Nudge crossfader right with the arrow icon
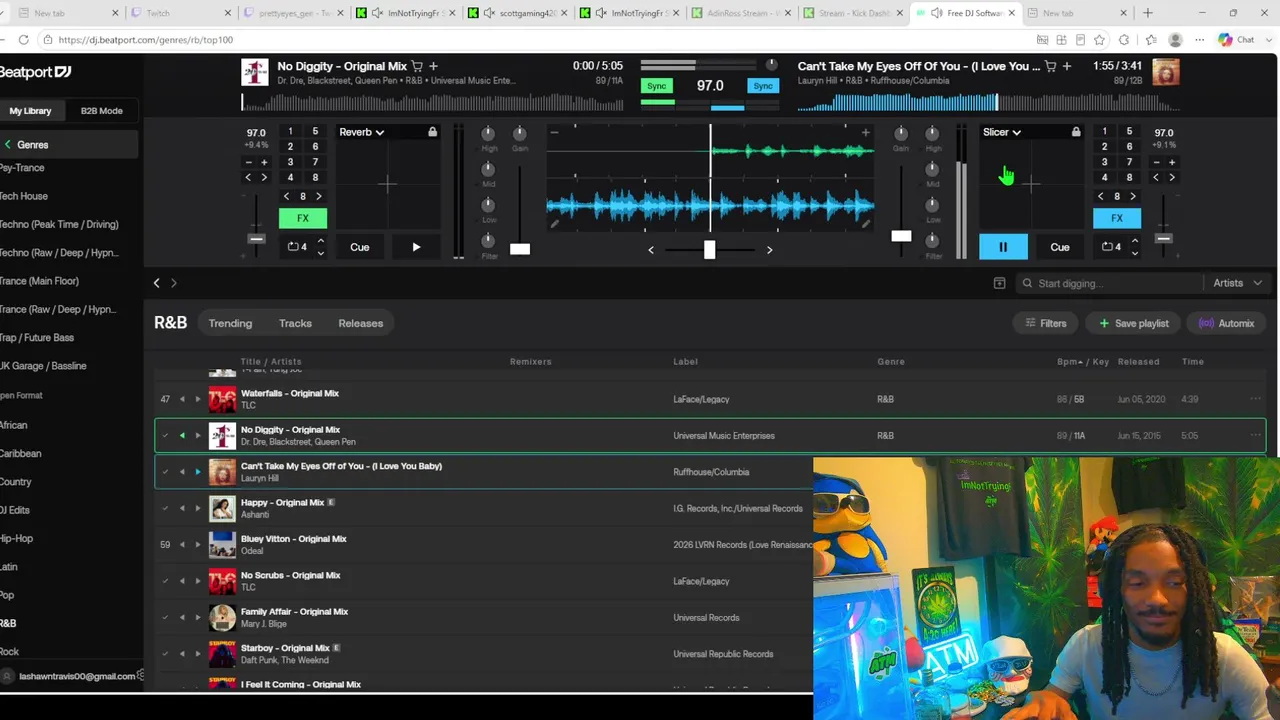The image size is (1280, 720). [769, 250]
